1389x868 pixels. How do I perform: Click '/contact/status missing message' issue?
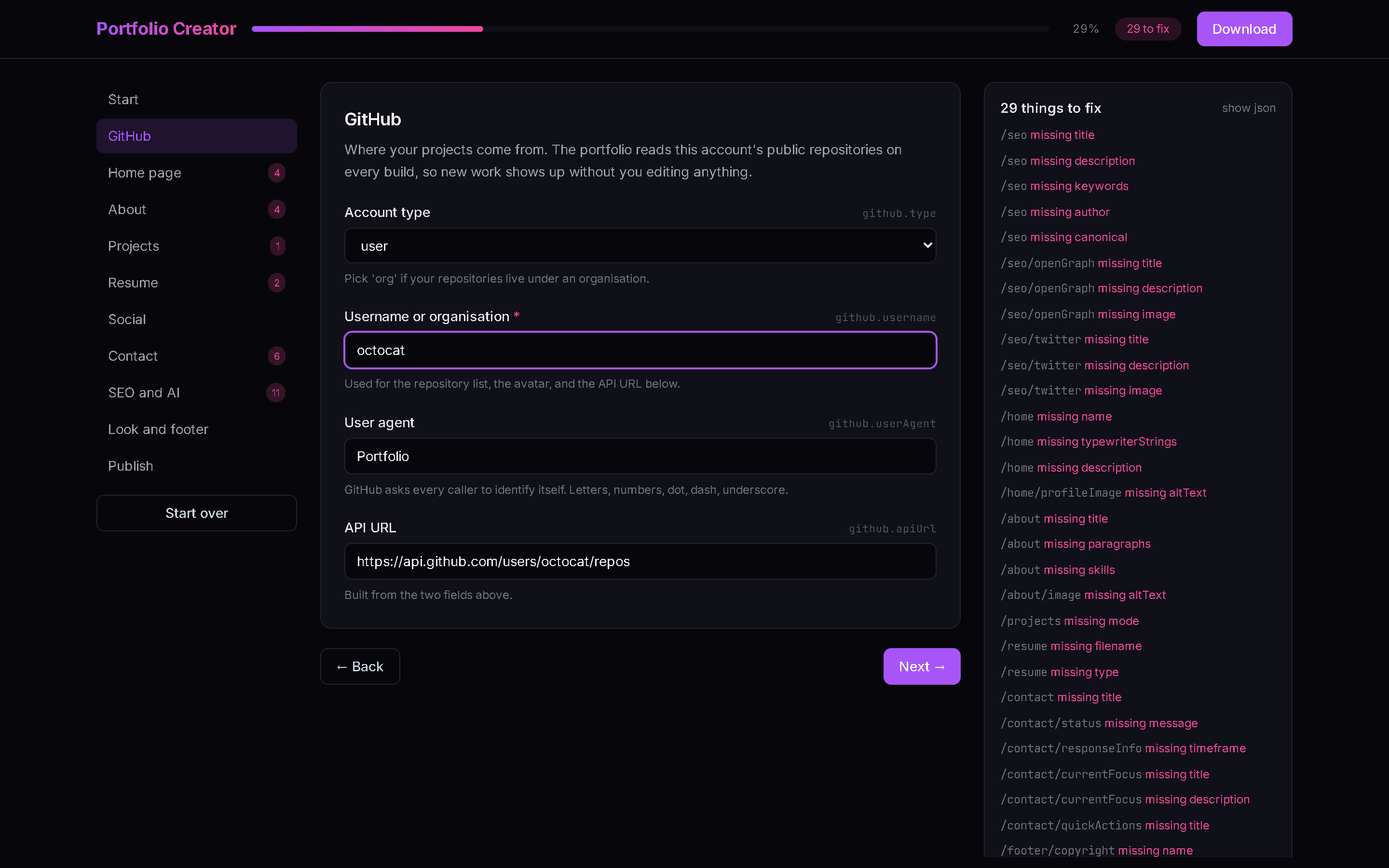[x=1099, y=723]
